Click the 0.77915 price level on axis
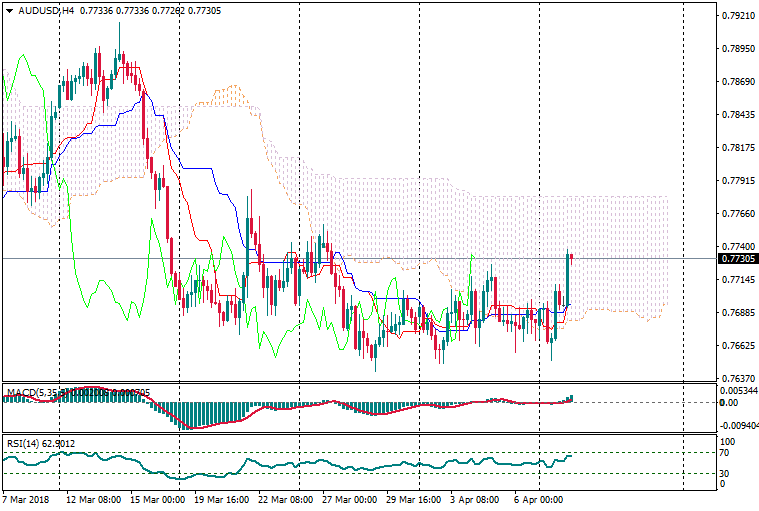 point(737,181)
